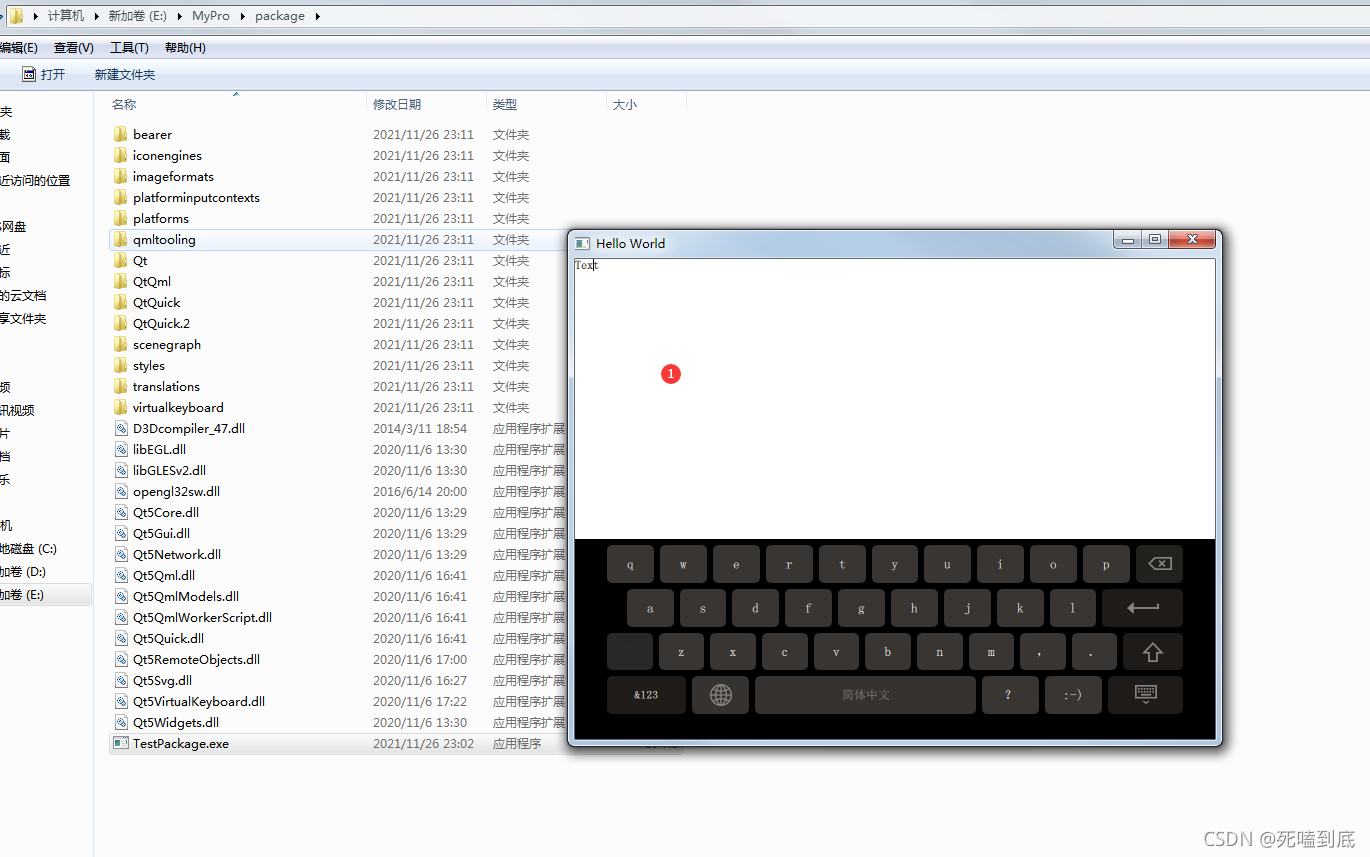1370x857 pixels.
Task: Select the D3Dcompiler_47.dll file icon
Action: click(x=121, y=428)
